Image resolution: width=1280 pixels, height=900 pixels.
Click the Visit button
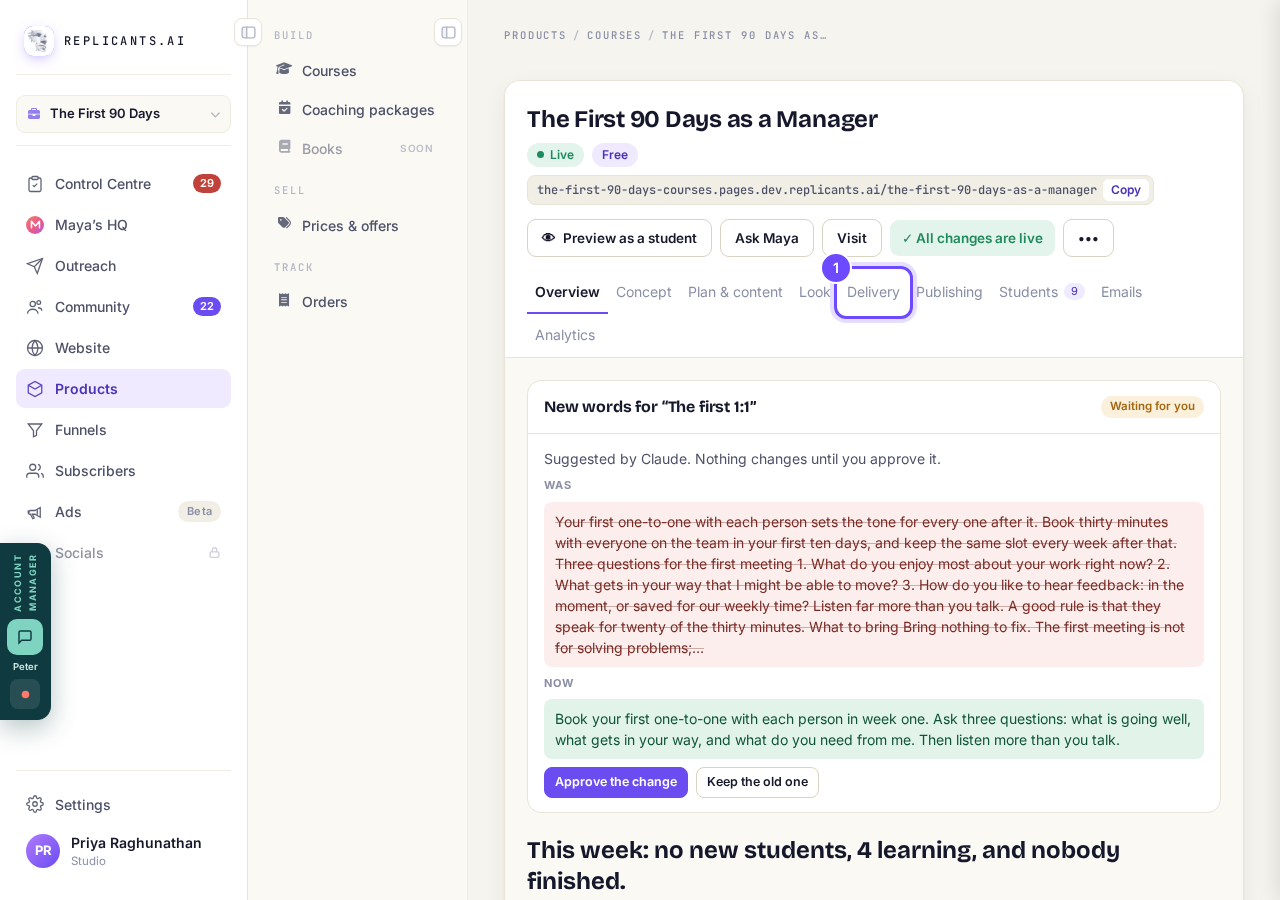coord(852,238)
